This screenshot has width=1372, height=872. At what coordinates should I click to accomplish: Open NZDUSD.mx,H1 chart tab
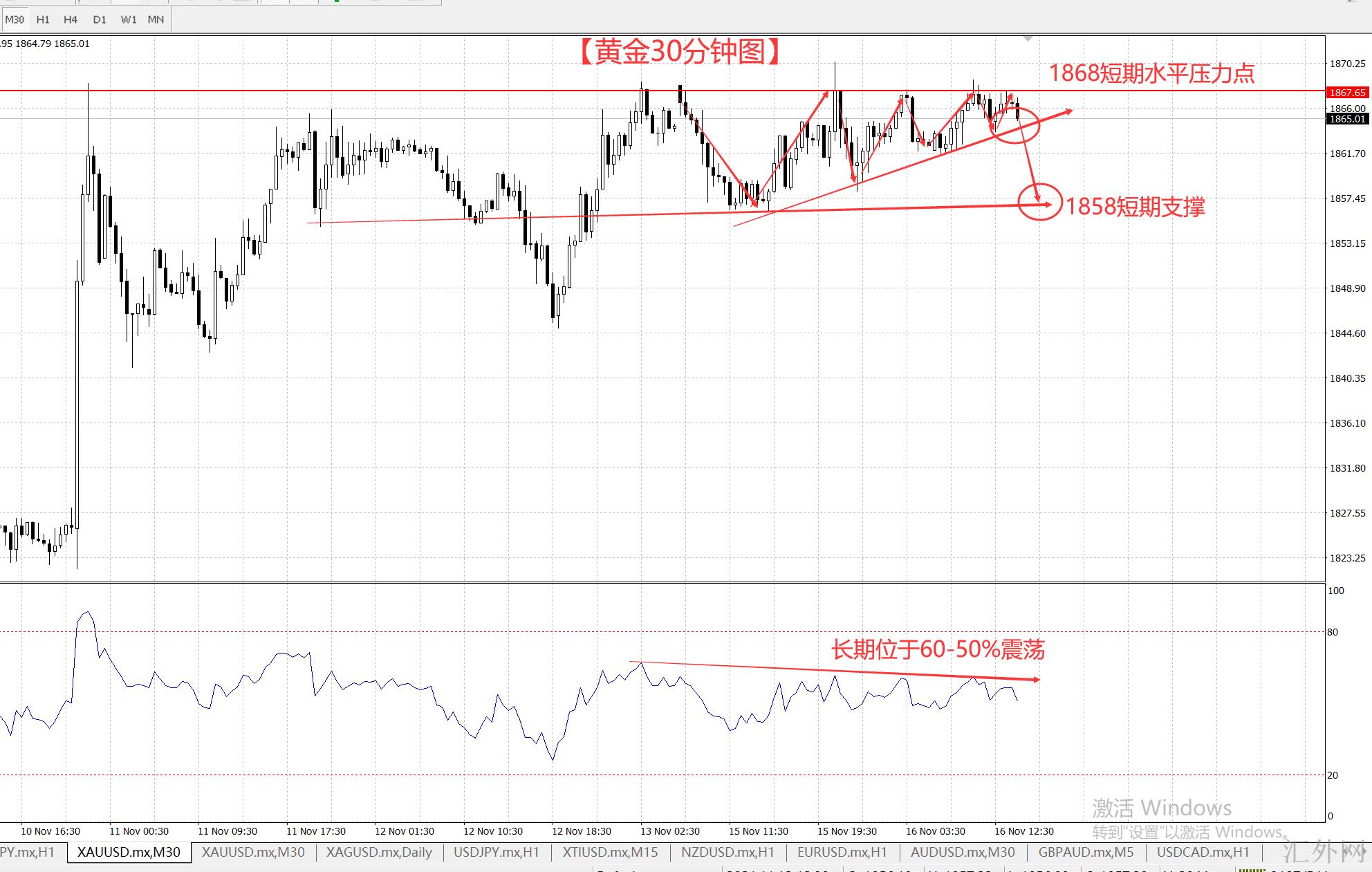[727, 852]
